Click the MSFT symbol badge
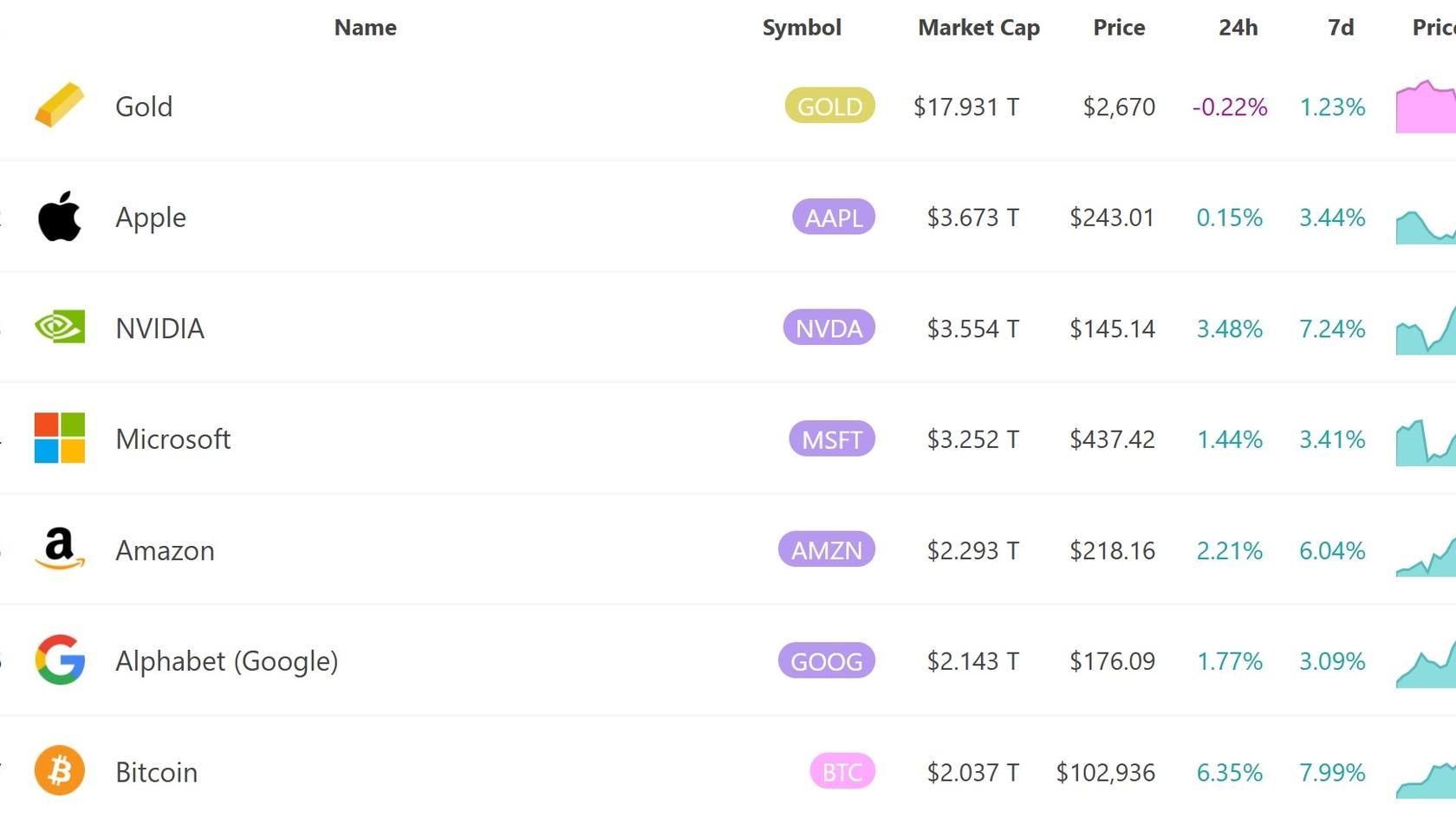Viewport: 1456px width, 818px height. (x=832, y=438)
